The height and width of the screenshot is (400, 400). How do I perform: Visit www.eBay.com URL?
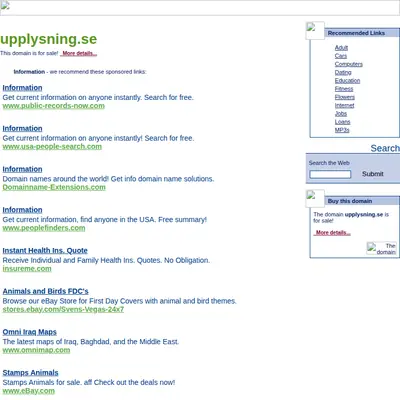(x=29, y=391)
